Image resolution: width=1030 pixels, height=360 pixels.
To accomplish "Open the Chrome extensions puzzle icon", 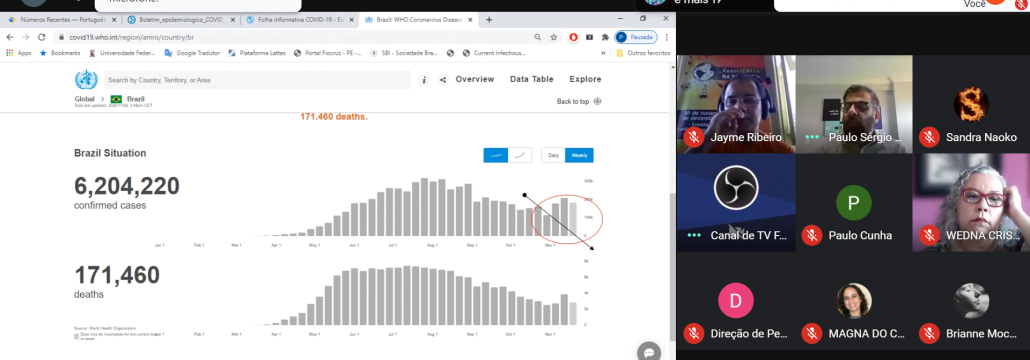I will pyautogui.click(x=606, y=37).
